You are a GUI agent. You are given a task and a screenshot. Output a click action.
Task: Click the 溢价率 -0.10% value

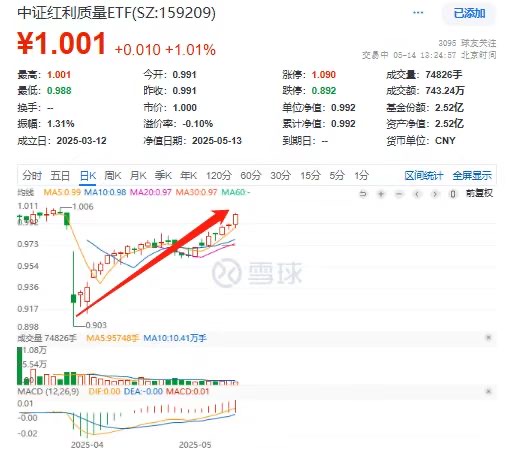[198, 124]
